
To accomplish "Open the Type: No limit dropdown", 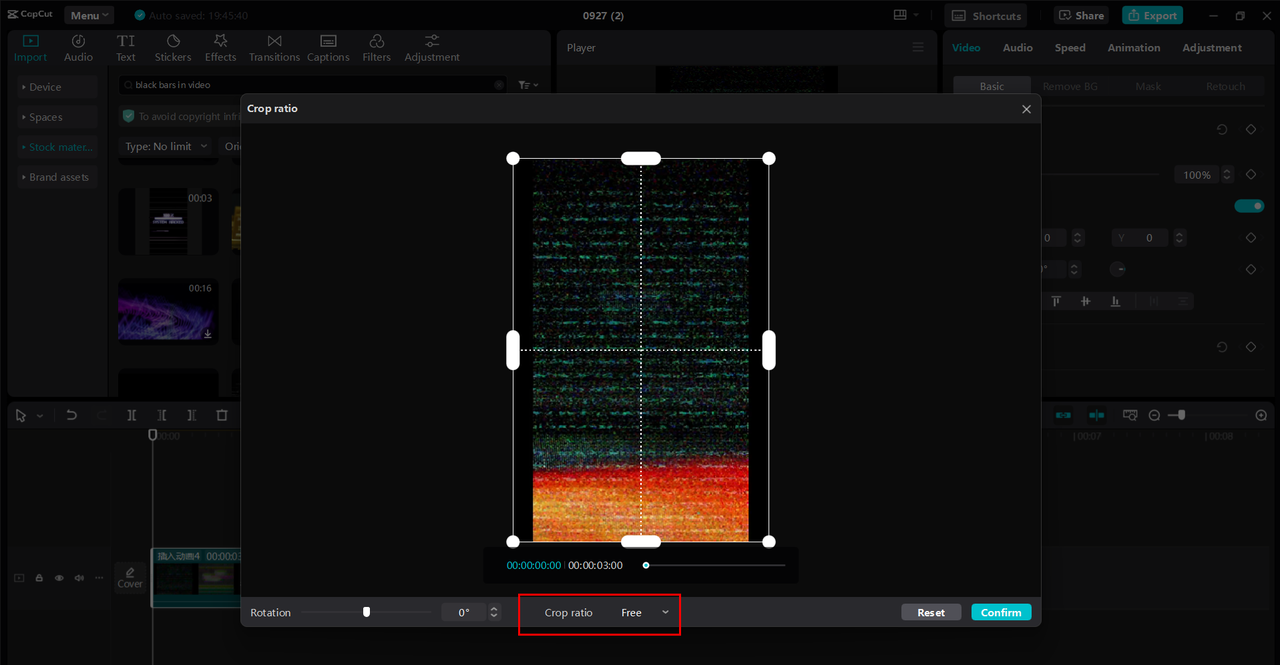I will [x=166, y=146].
